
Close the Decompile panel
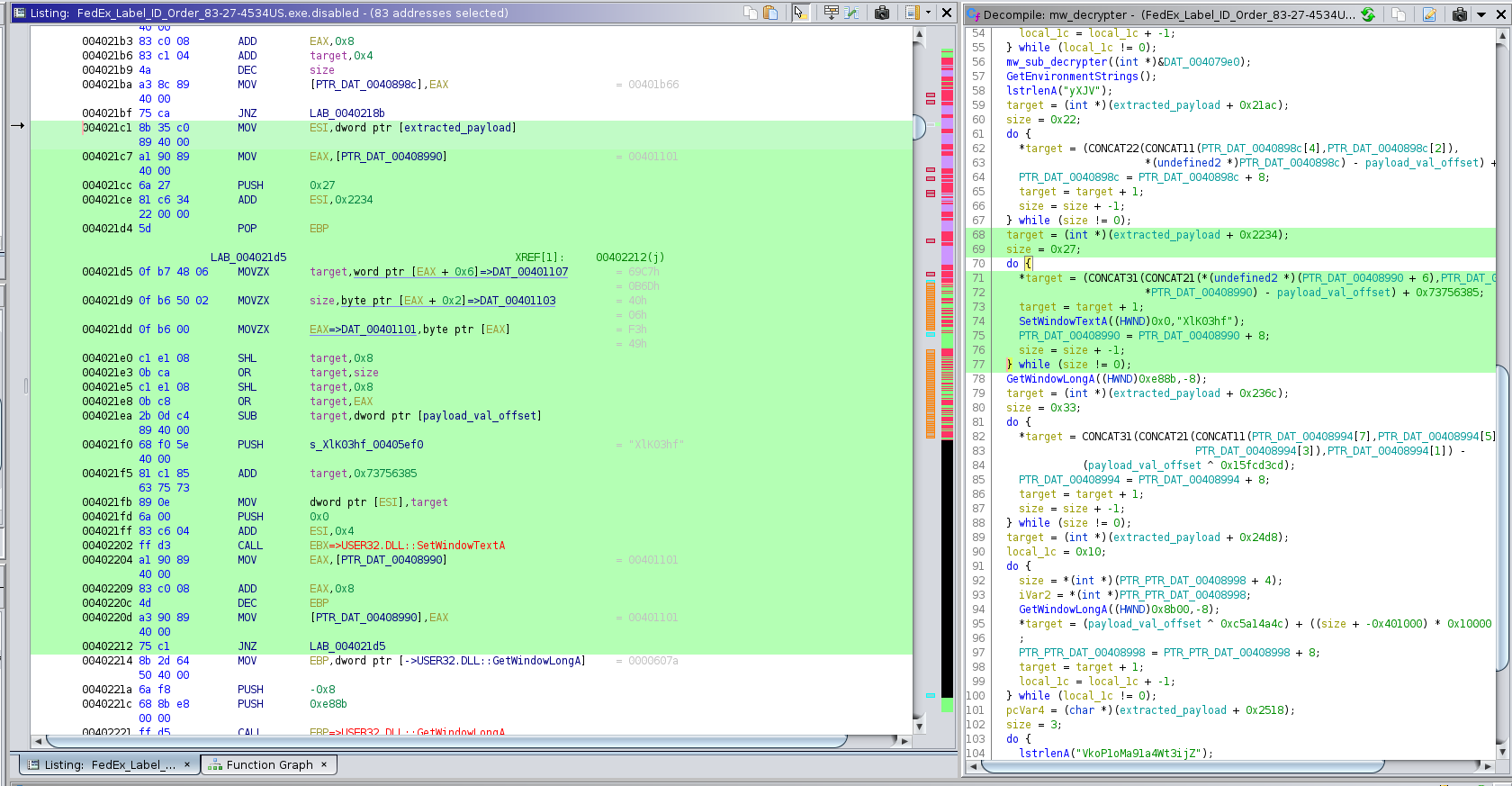pos(1500,14)
